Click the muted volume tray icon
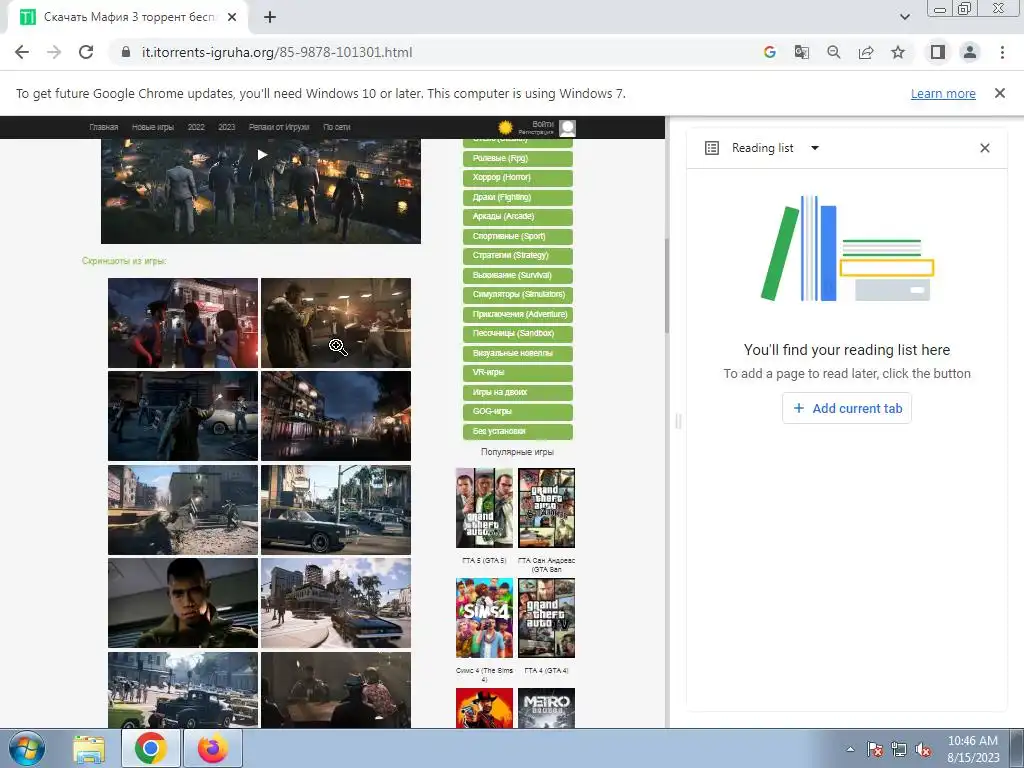 pyautogui.click(x=923, y=749)
